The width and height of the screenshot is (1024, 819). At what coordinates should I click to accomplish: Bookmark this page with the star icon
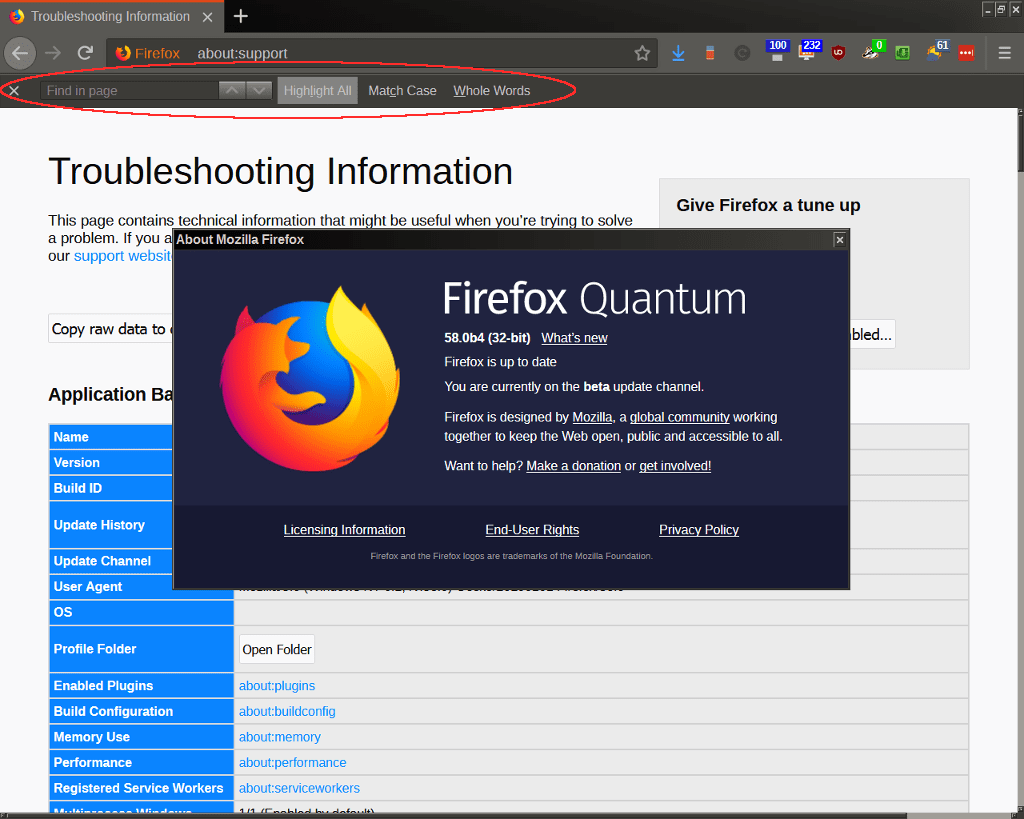(642, 54)
